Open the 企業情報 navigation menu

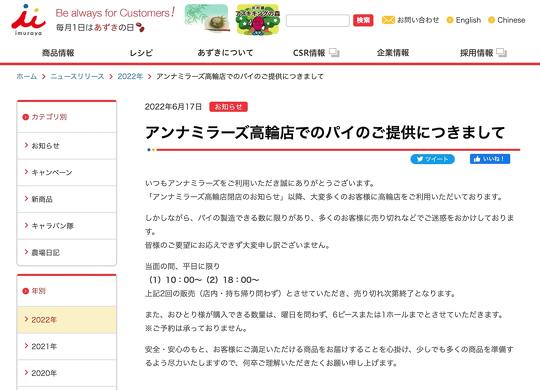tap(393, 53)
